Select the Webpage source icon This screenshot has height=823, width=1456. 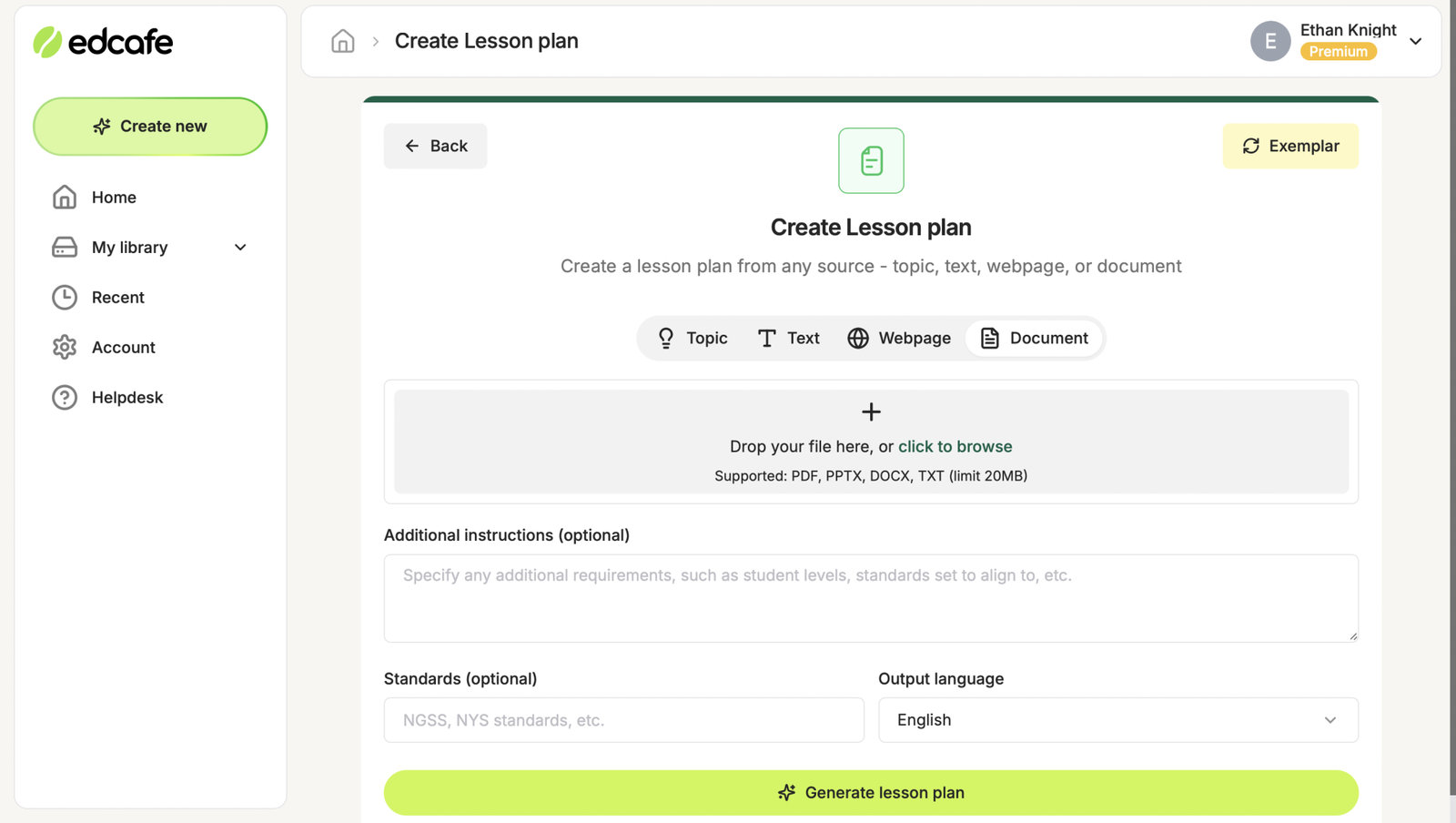pyautogui.click(x=859, y=338)
